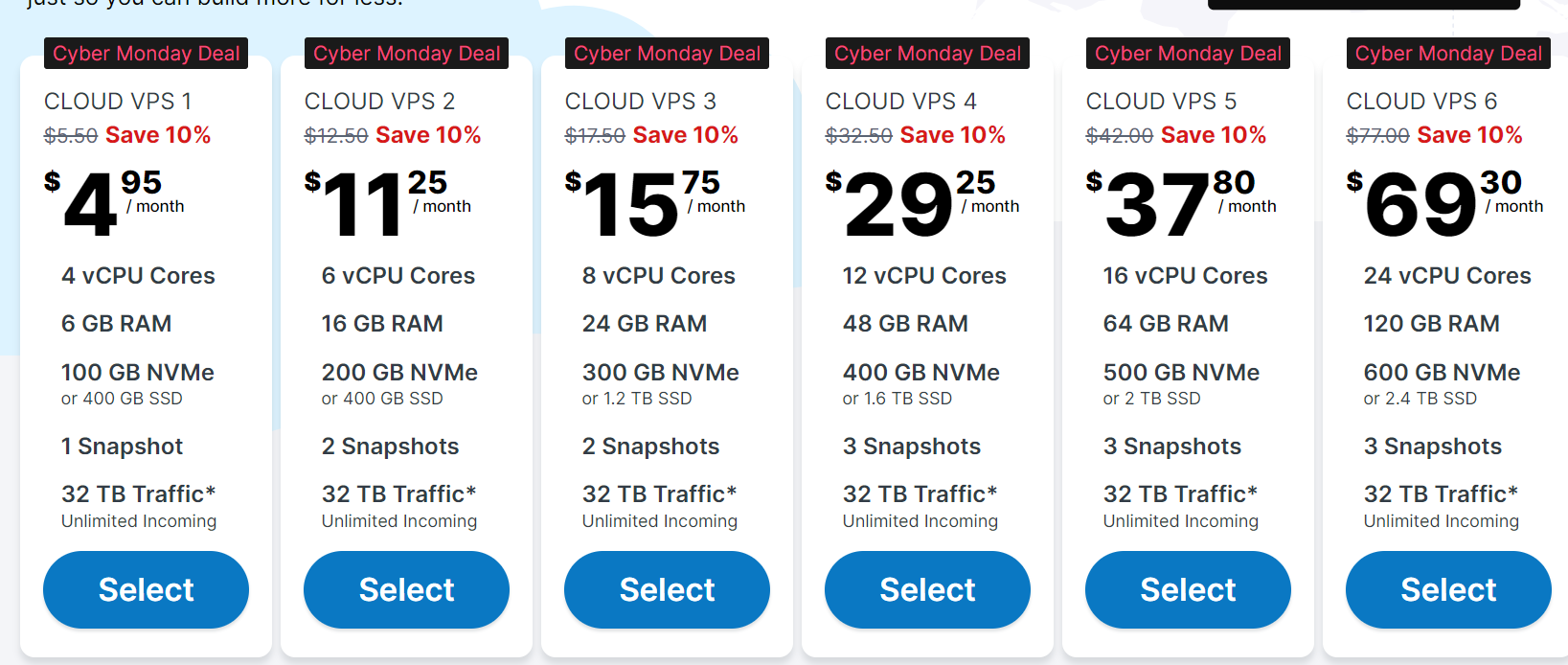Screen dimensions: 1568x665
Task: Click the CLOUD VPS 4 plan title
Action: point(900,101)
